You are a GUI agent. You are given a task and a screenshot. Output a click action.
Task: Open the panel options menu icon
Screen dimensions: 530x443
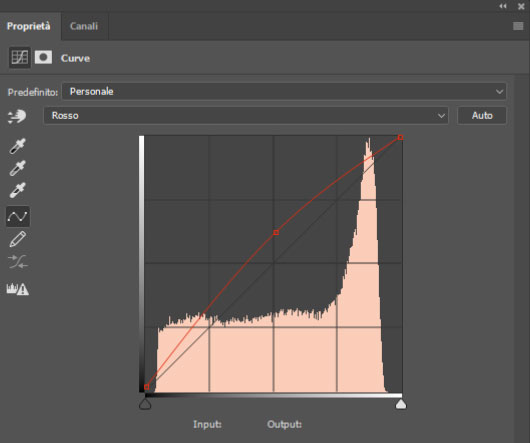point(518,26)
